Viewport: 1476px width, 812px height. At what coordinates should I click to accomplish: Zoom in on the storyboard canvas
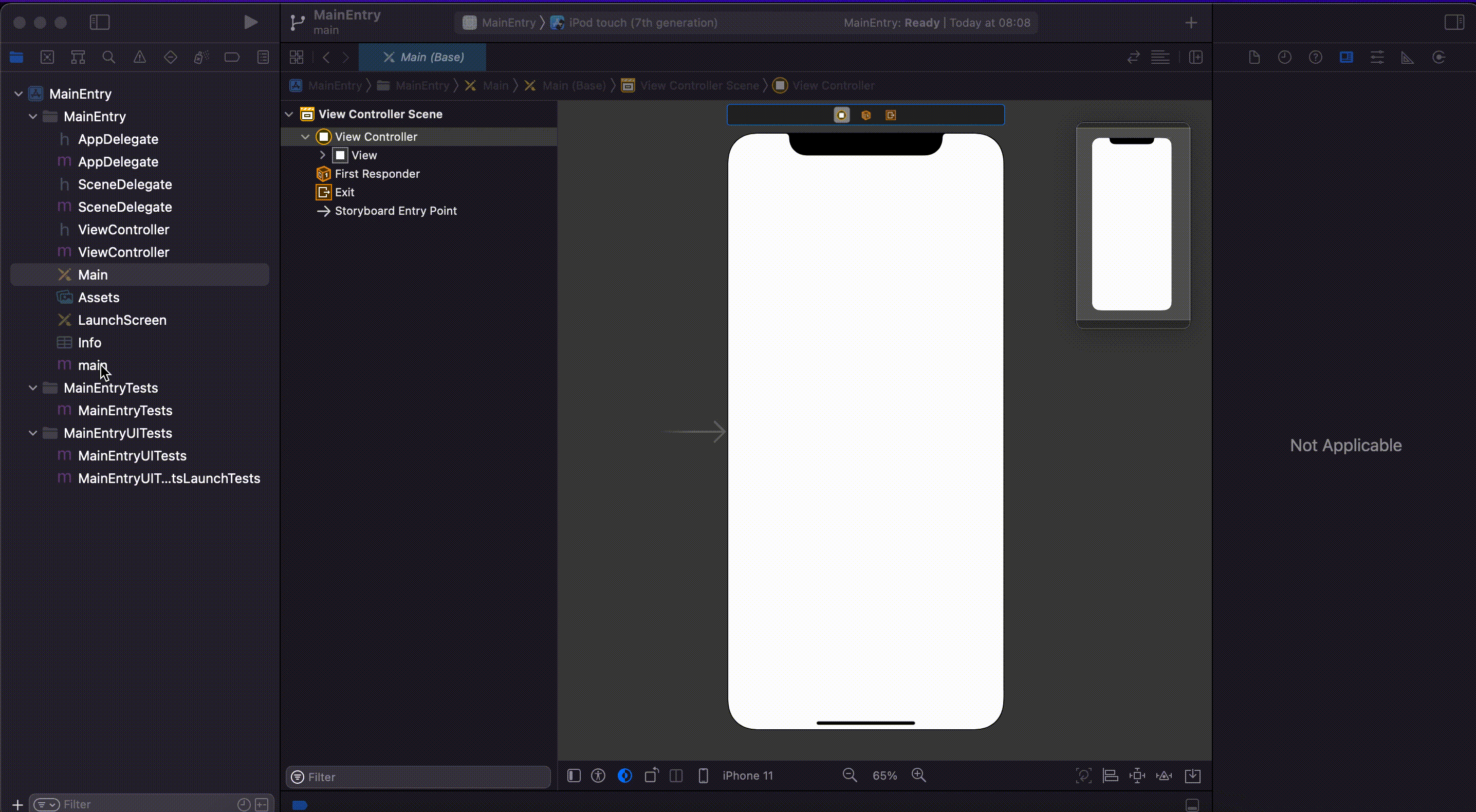click(x=918, y=776)
